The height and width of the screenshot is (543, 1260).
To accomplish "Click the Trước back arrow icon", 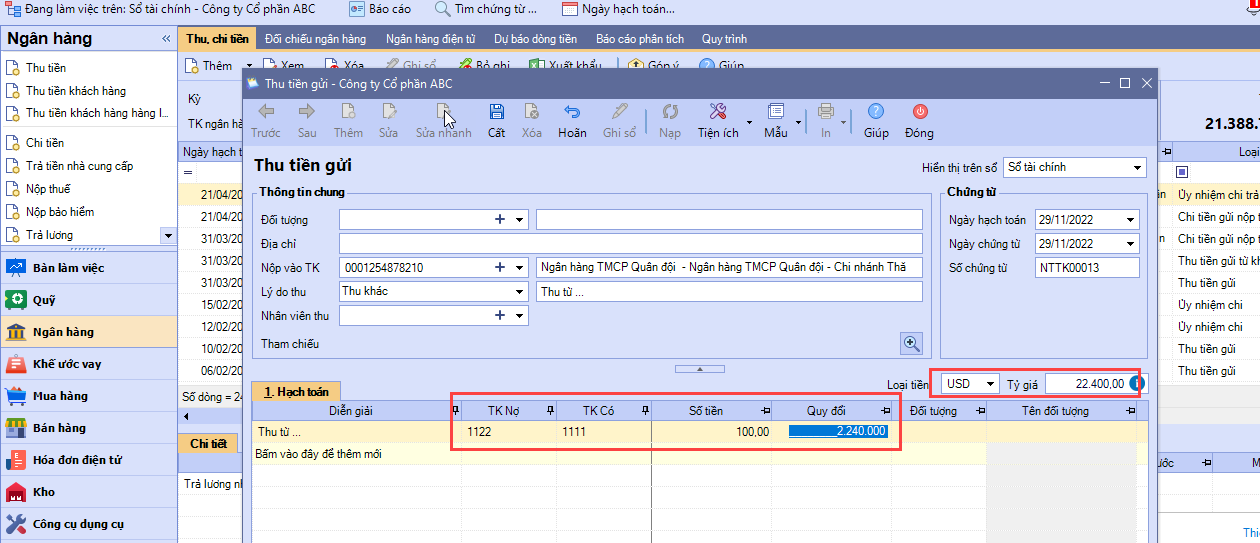I will coord(266,112).
